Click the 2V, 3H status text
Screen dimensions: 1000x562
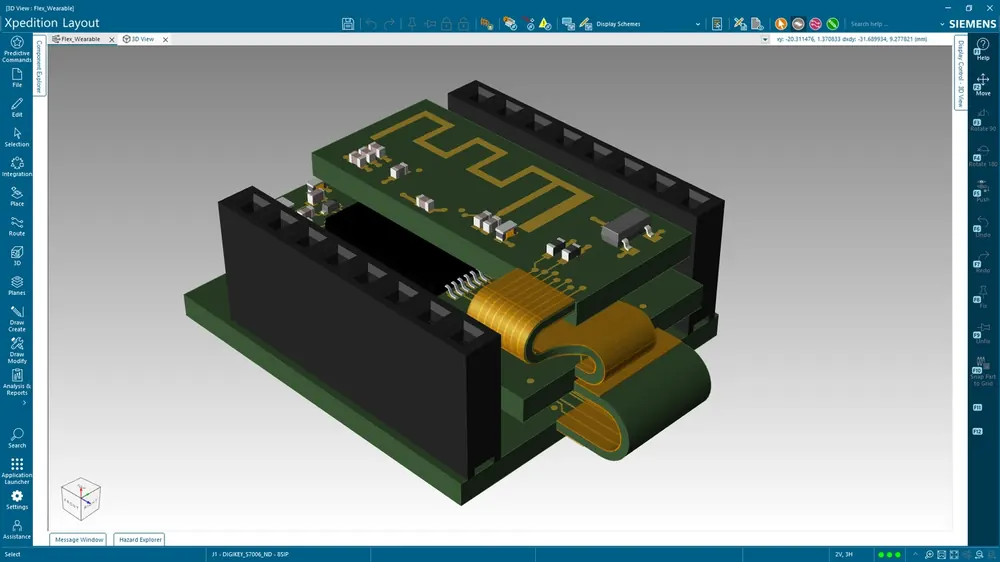coord(844,555)
